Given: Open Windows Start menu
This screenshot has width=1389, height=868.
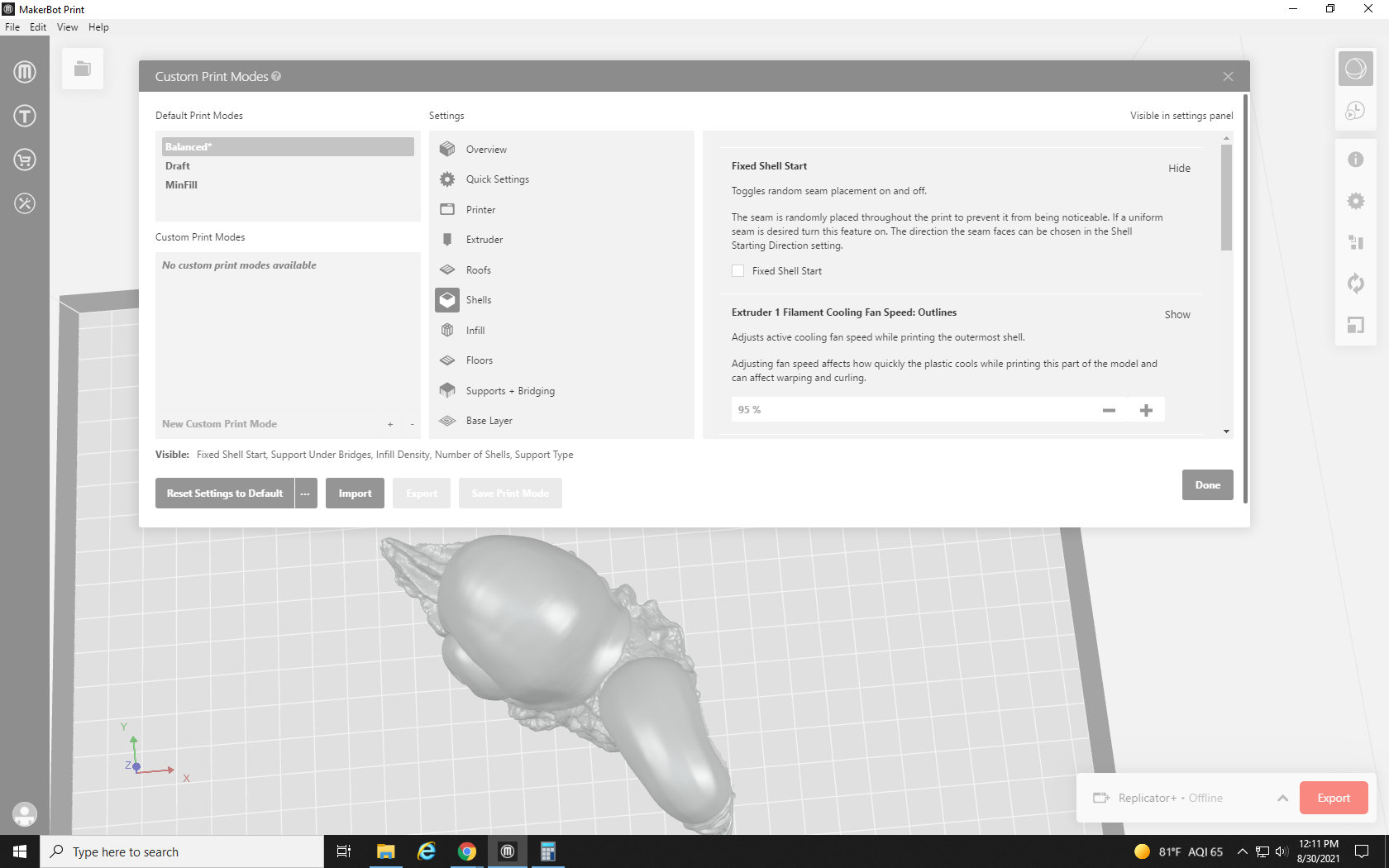Looking at the screenshot, I should click(x=20, y=851).
